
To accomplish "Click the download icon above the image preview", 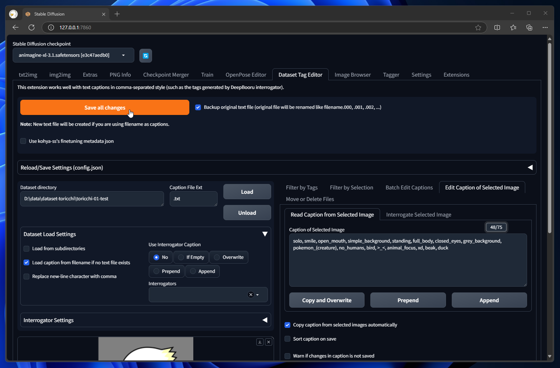I will (260, 342).
